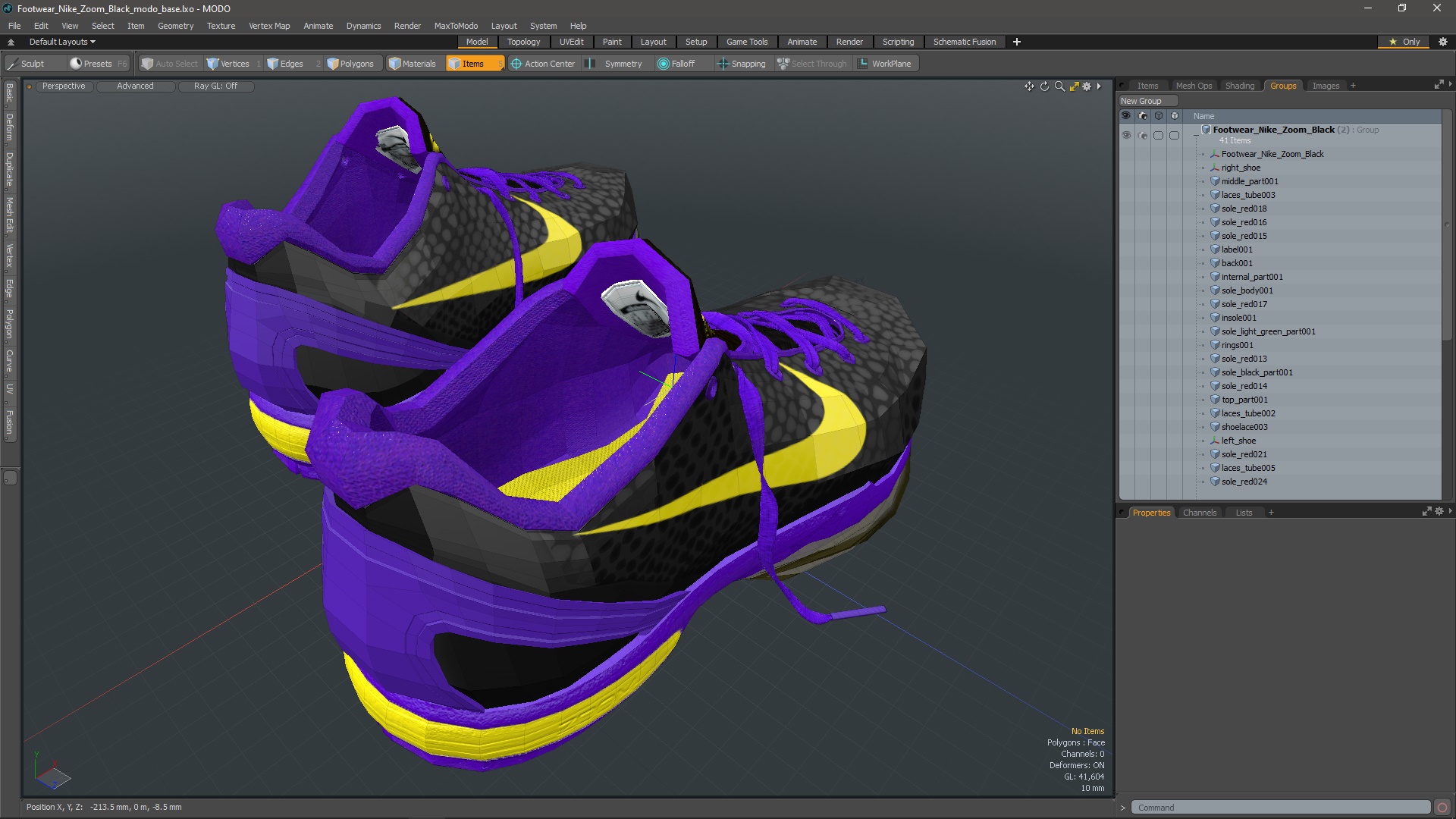The width and height of the screenshot is (1456, 819).
Task: Switch to the Schematic Fusion tab
Action: pos(964,42)
